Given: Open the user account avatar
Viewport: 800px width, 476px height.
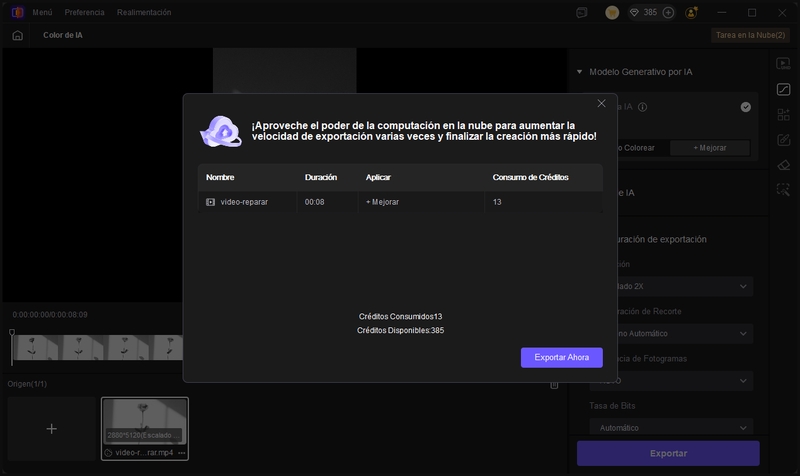Looking at the screenshot, I should click(x=691, y=13).
